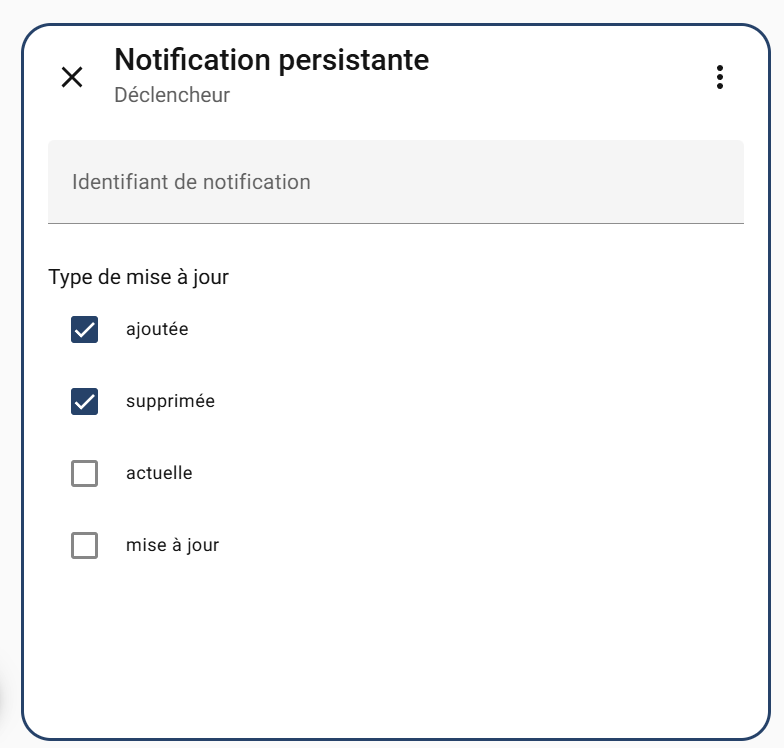Image resolution: width=784 pixels, height=748 pixels.
Task: Close the Notification persistante dialog
Action: [72, 77]
